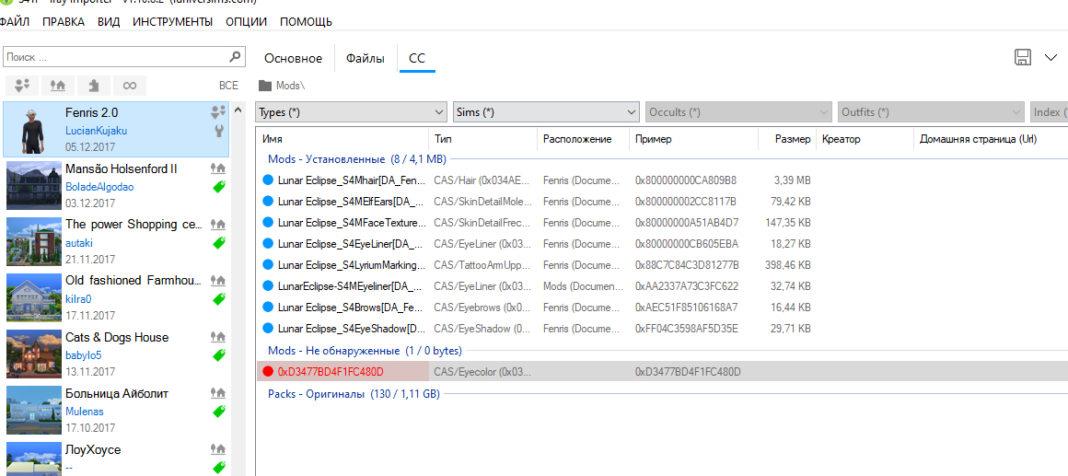Image resolution: width=1068 pixels, height=476 pixels.
Task: Filter list by households icon
Action: click(24, 86)
